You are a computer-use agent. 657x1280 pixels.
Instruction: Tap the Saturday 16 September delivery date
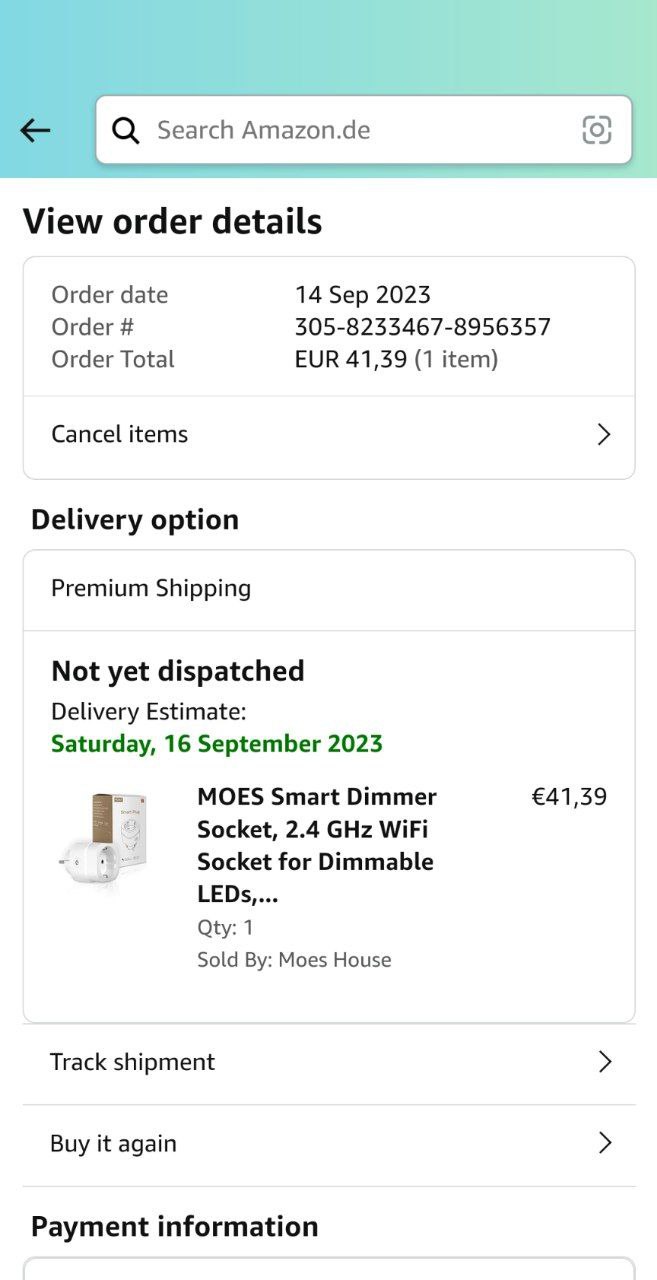pos(217,744)
